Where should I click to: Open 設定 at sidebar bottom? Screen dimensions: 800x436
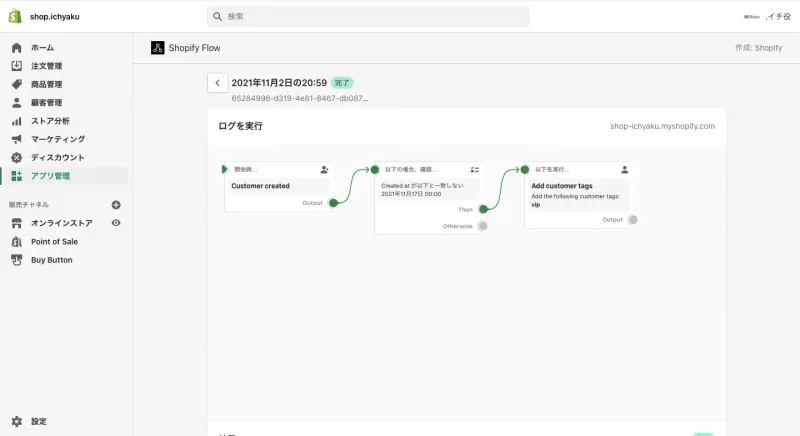tap(39, 421)
